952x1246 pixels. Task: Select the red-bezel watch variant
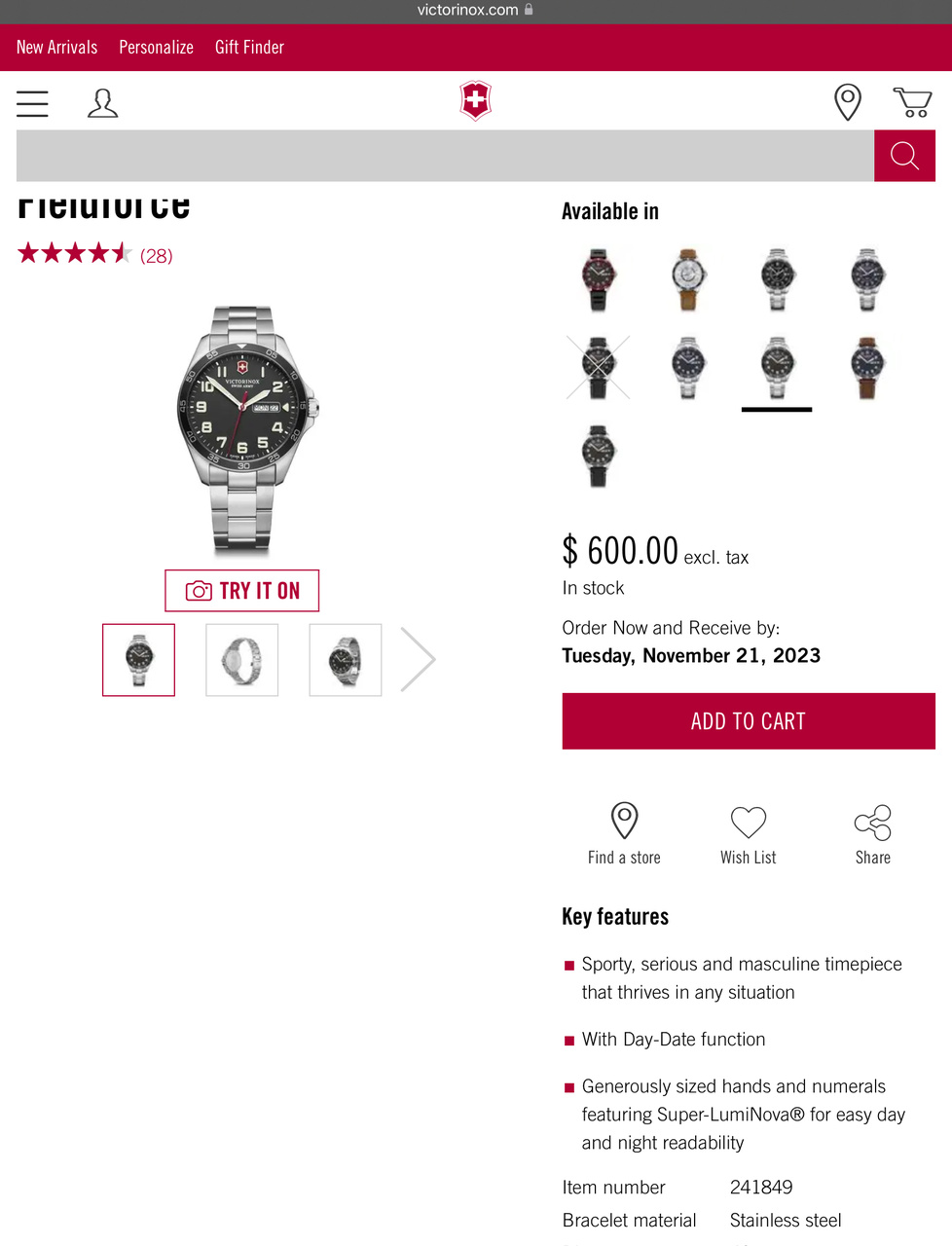pyautogui.click(x=599, y=279)
